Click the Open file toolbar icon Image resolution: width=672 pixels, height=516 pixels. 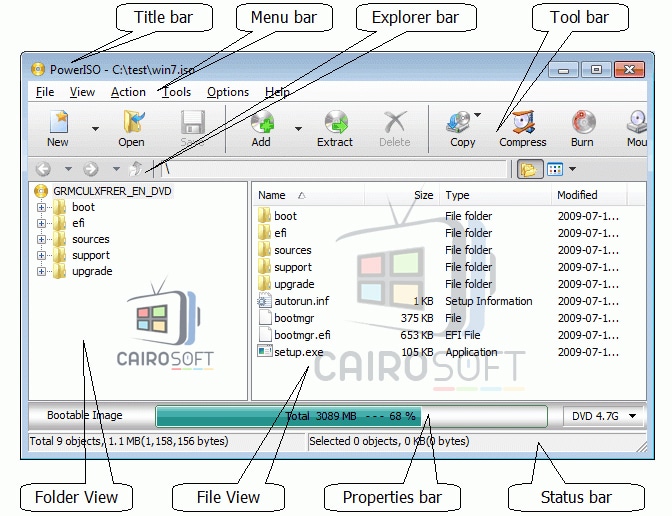[134, 122]
